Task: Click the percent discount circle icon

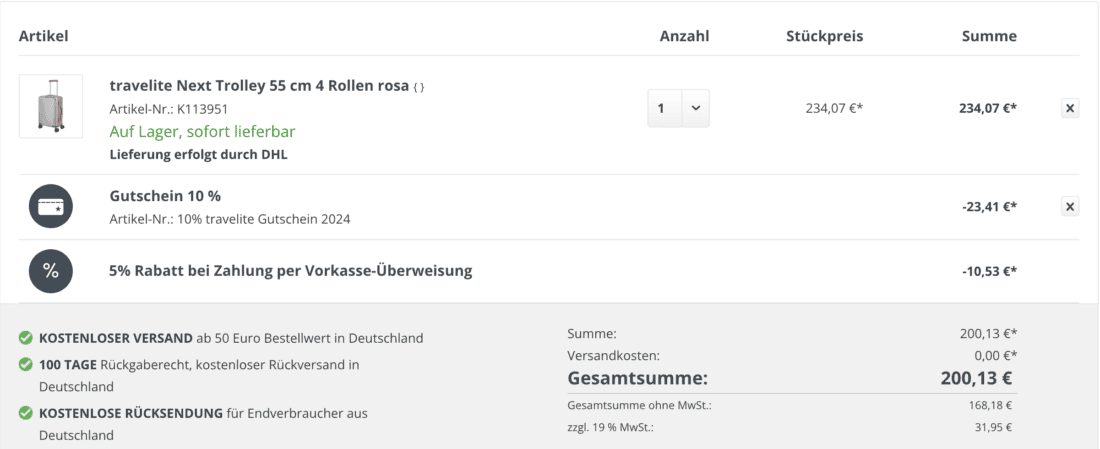Action: coord(51,271)
